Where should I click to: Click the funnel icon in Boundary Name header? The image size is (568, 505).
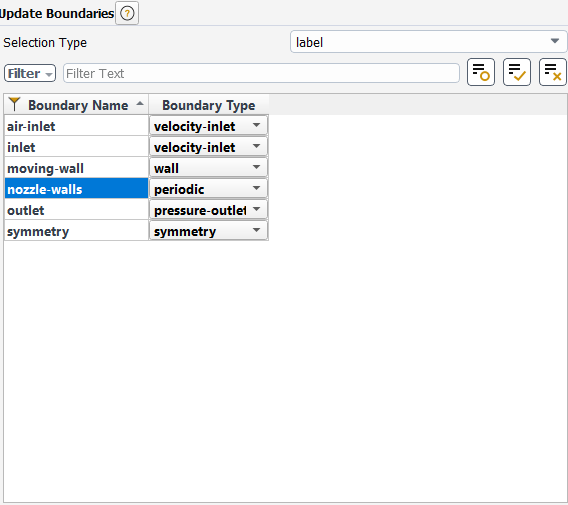[14, 104]
